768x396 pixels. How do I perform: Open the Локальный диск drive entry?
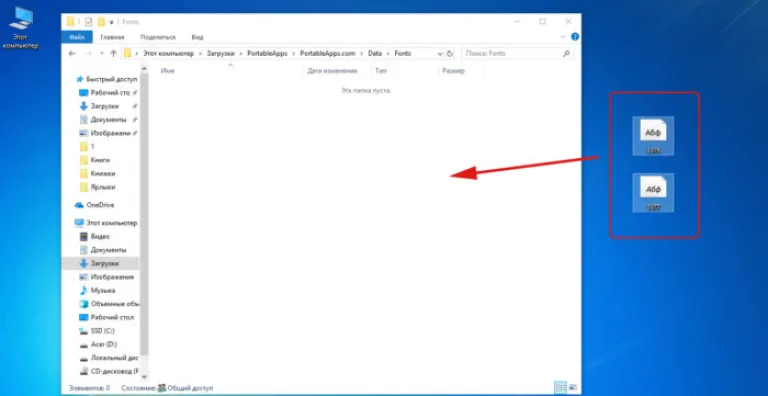click(x=109, y=358)
